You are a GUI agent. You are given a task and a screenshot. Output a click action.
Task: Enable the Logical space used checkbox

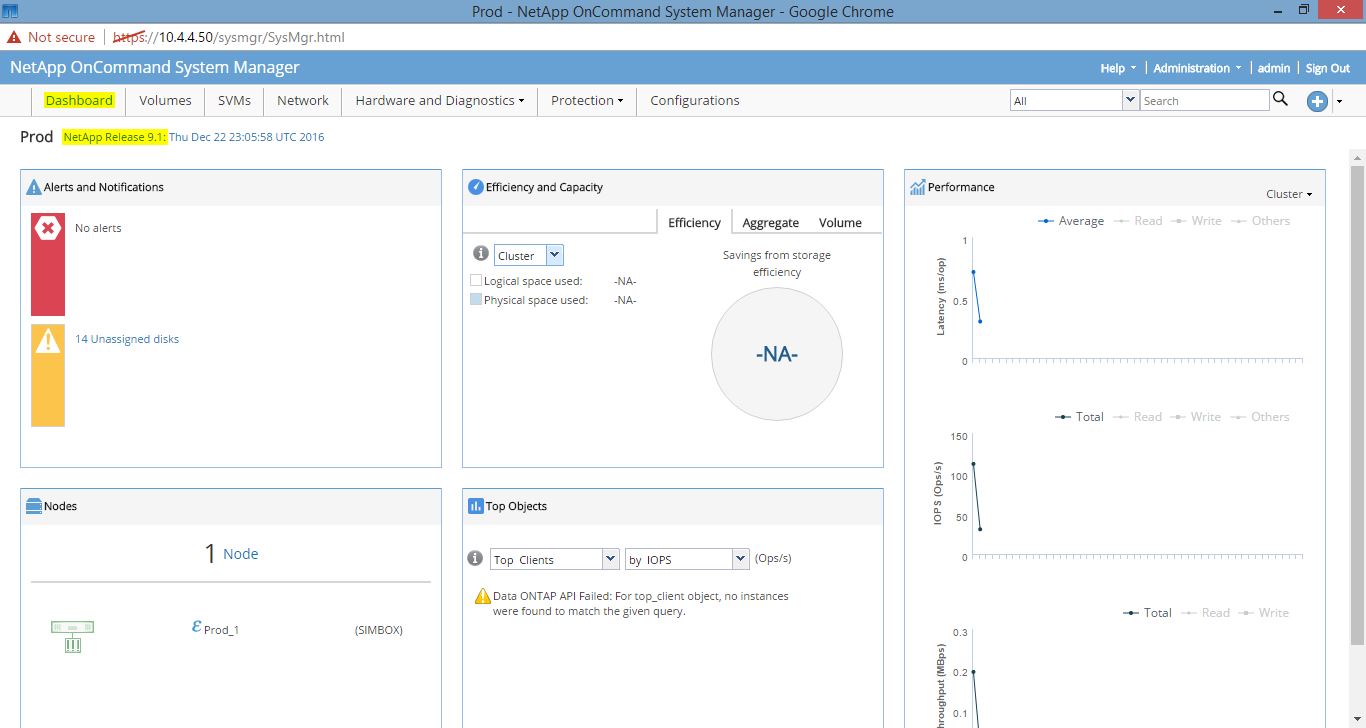pyautogui.click(x=476, y=280)
